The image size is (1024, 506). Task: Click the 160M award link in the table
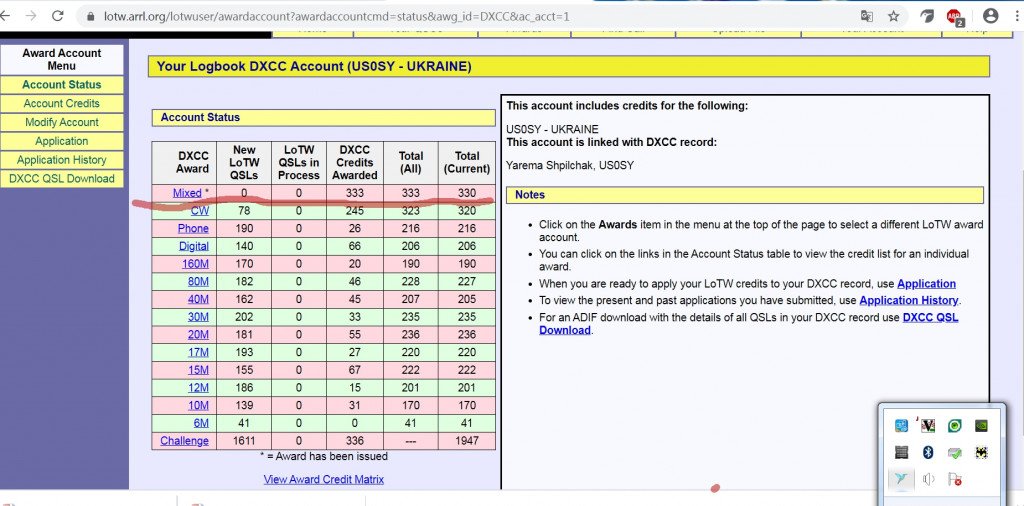point(193,264)
